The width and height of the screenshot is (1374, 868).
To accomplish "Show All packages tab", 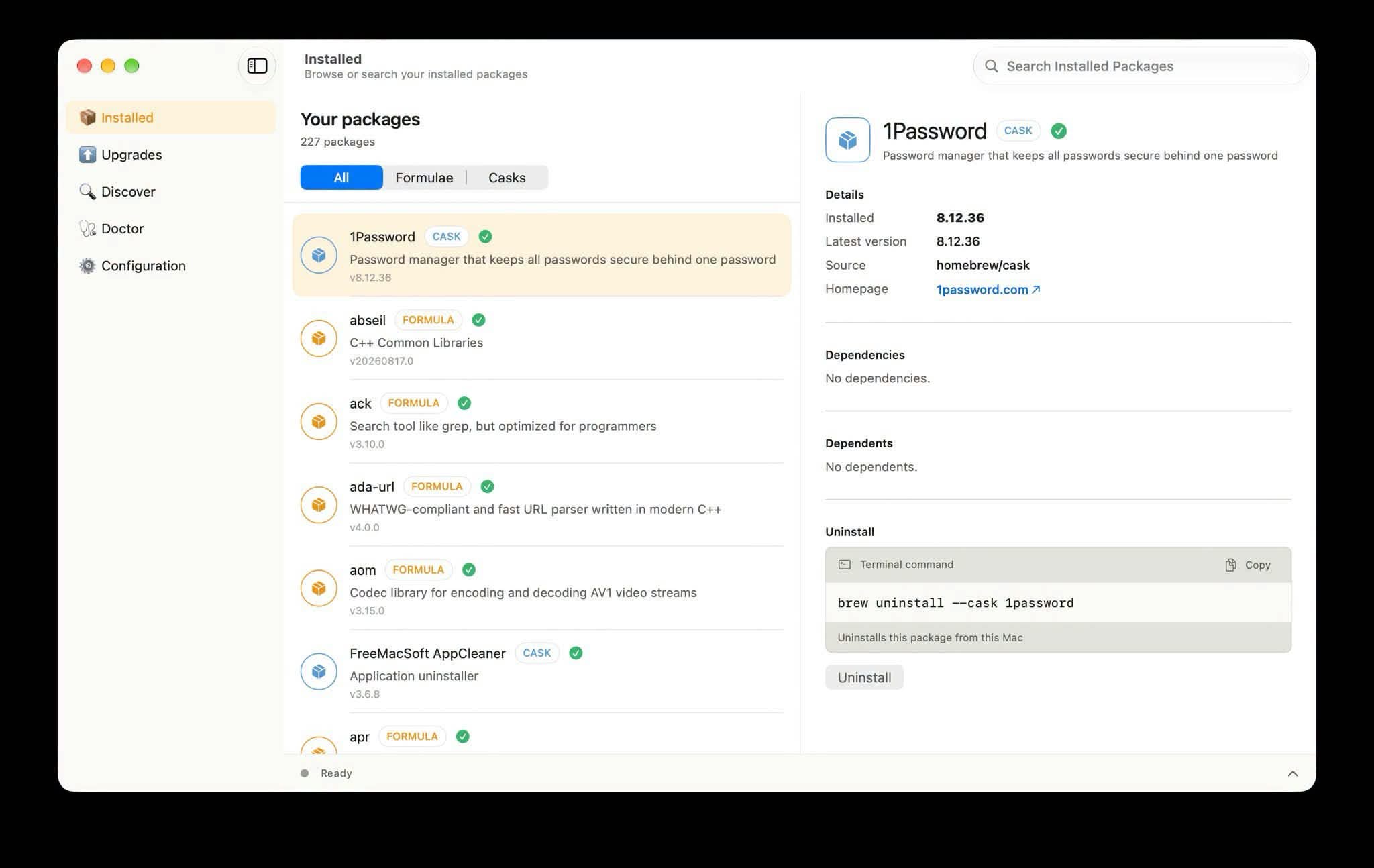I will 341,178.
